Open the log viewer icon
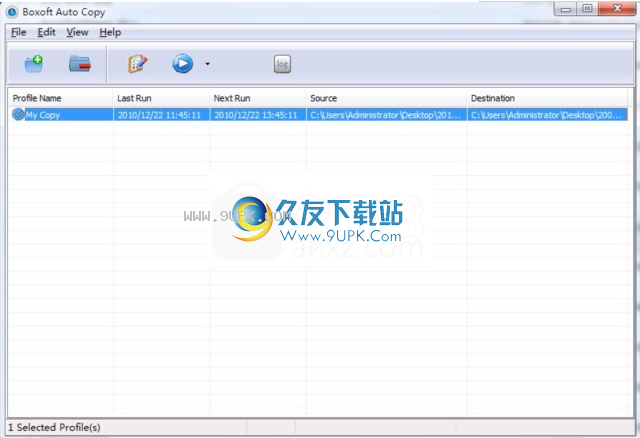640x438 pixels. pos(282,64)
